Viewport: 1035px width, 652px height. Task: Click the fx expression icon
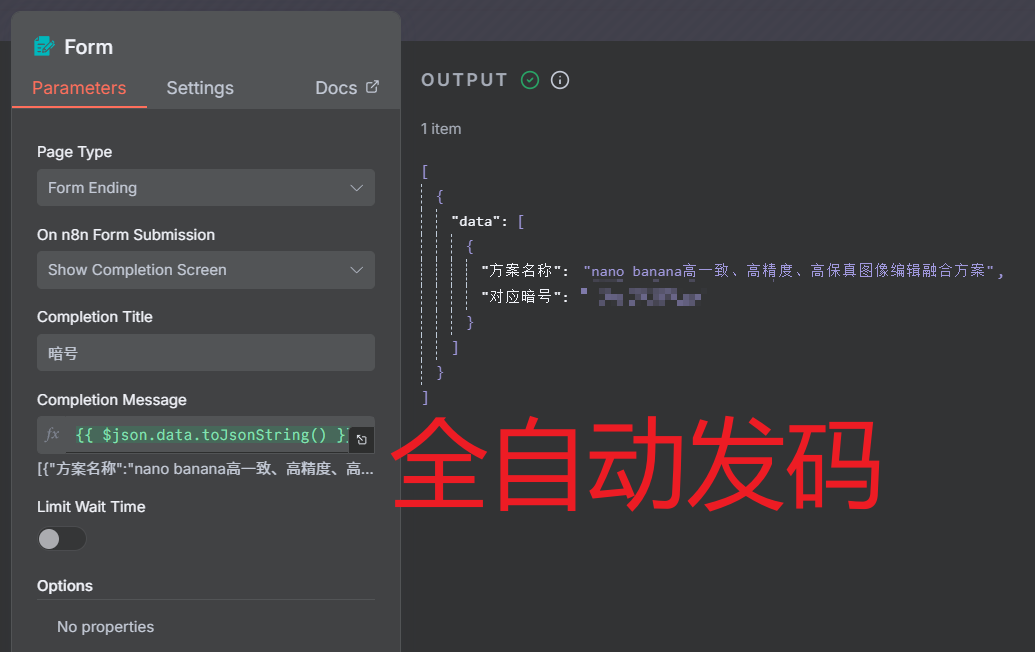tap(53, 435)
